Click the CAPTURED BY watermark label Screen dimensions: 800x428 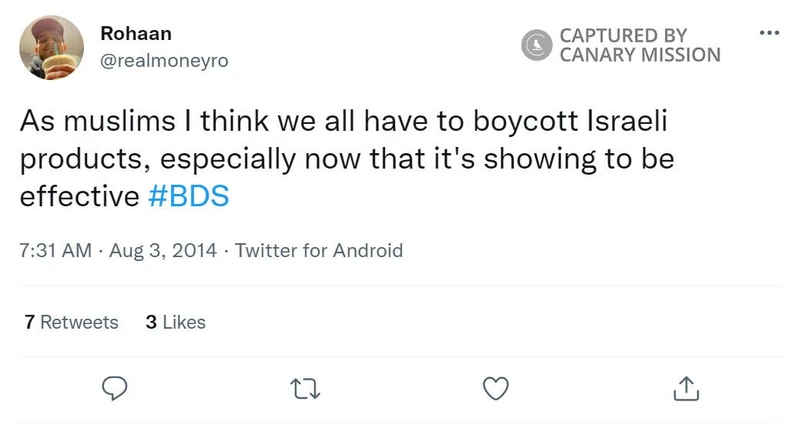pos(622,35)
